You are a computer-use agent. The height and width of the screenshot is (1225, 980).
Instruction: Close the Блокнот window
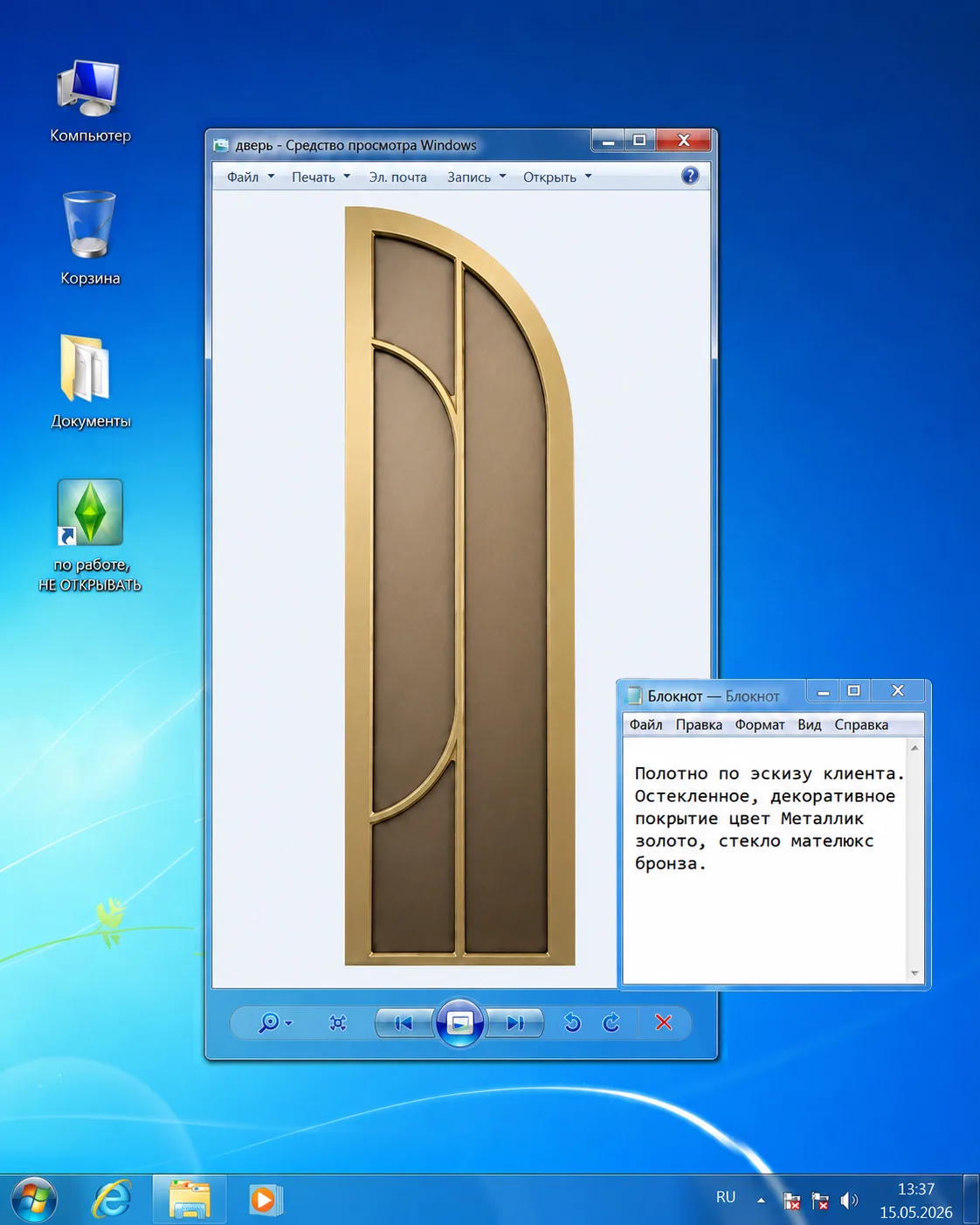[897, 691]
